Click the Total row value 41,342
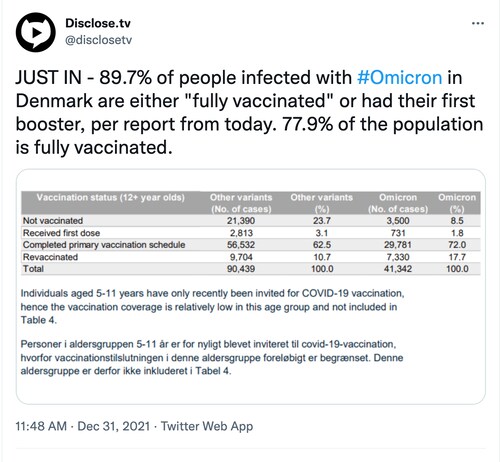 [x=398, y=269]
